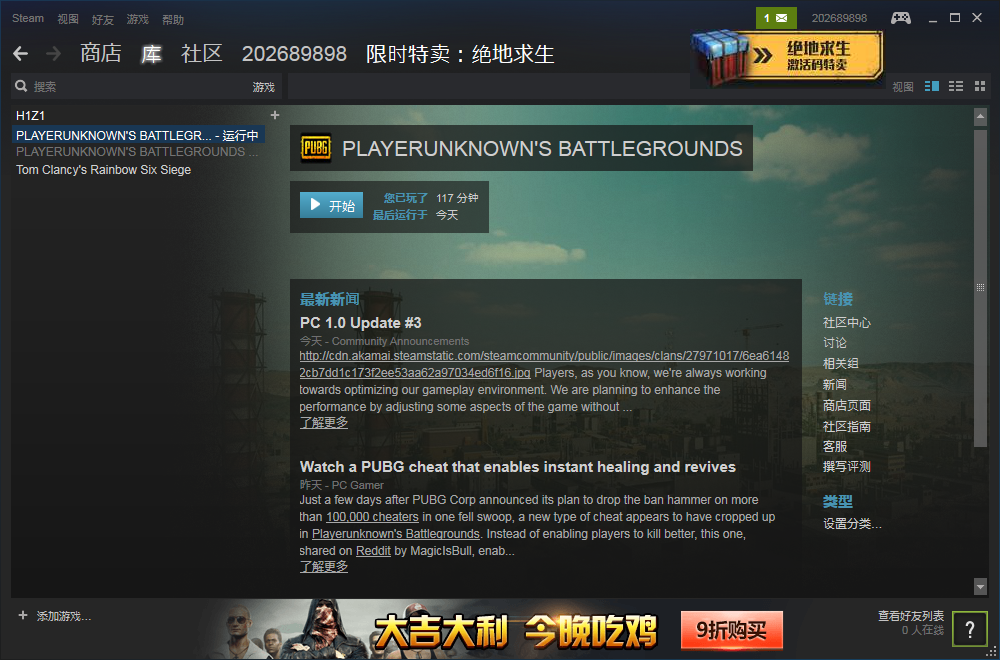Open the 游戏 menu
Screen dimensions: 1000x660
click(137, 19)
